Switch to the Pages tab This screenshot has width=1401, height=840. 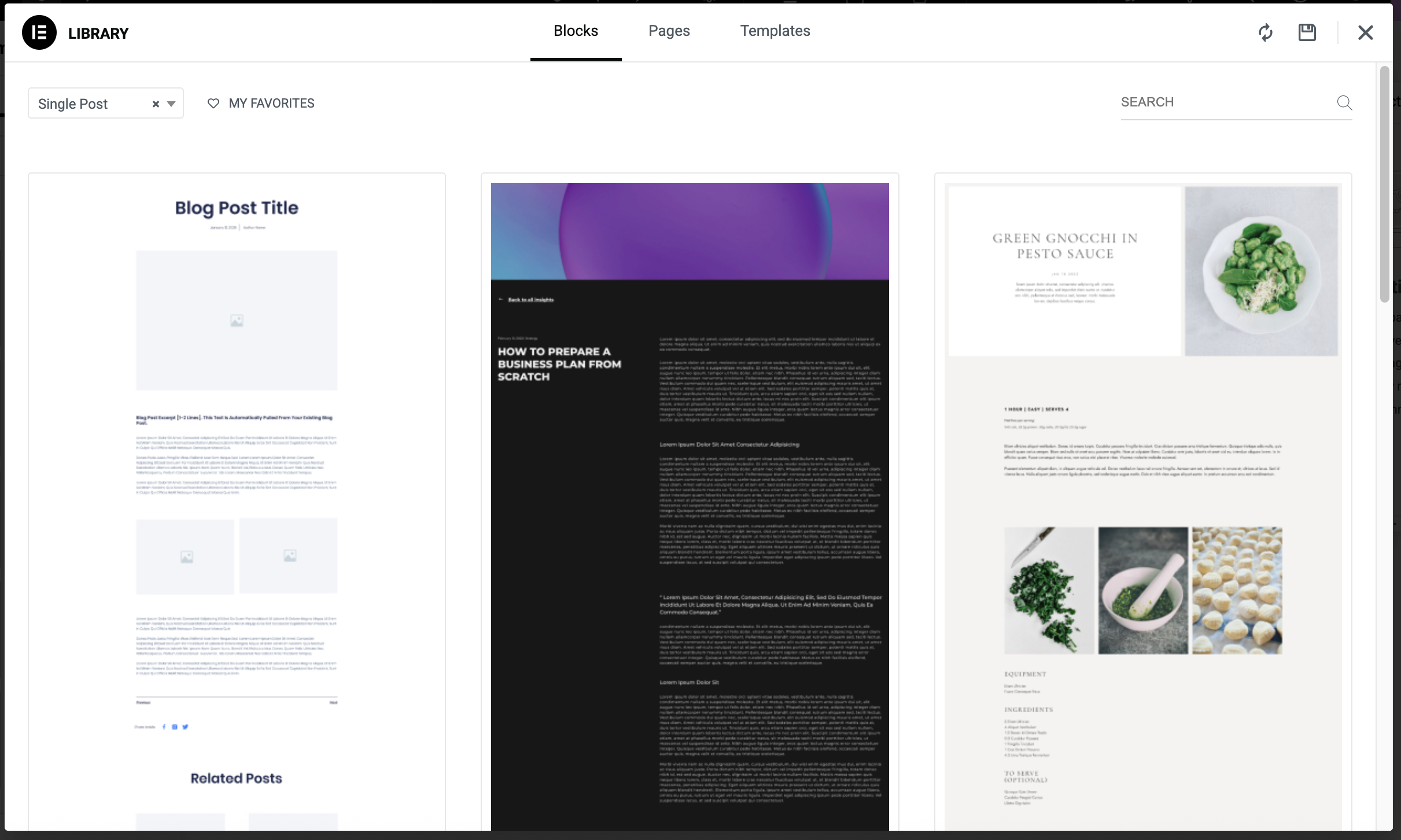pos(669,31)
